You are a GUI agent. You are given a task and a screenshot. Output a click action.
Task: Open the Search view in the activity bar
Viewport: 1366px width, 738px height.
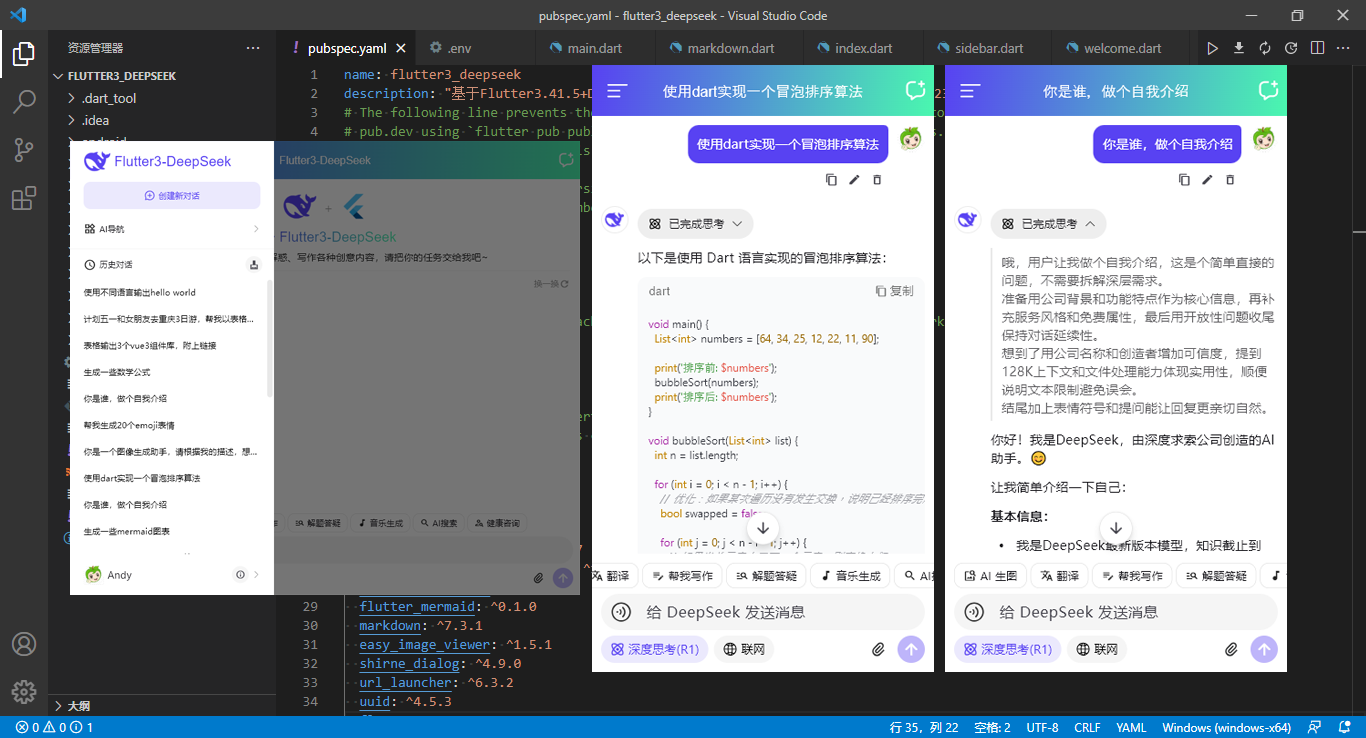pos(24,101)
